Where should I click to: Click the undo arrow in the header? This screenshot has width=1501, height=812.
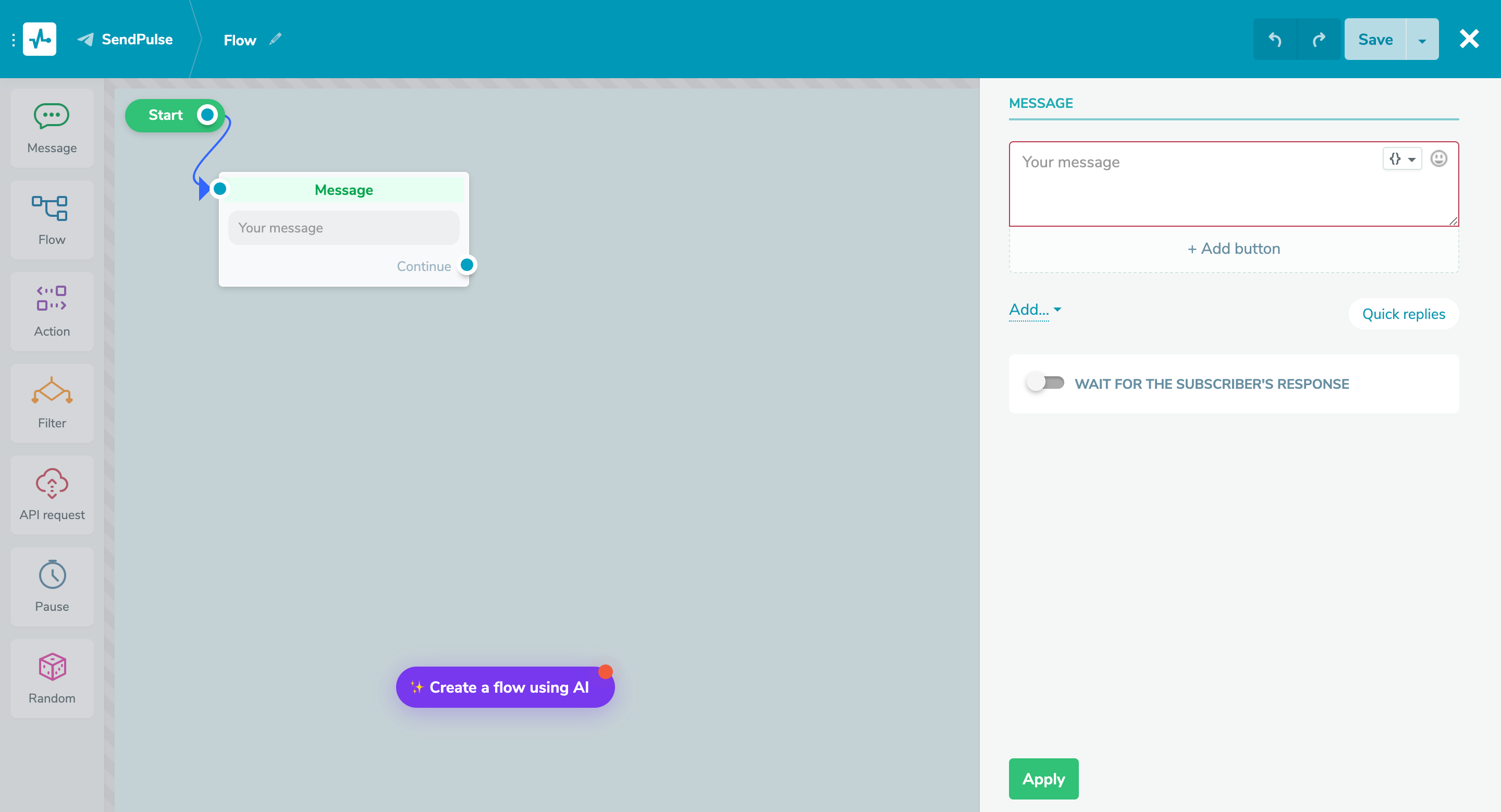(x=1275, y=39)
